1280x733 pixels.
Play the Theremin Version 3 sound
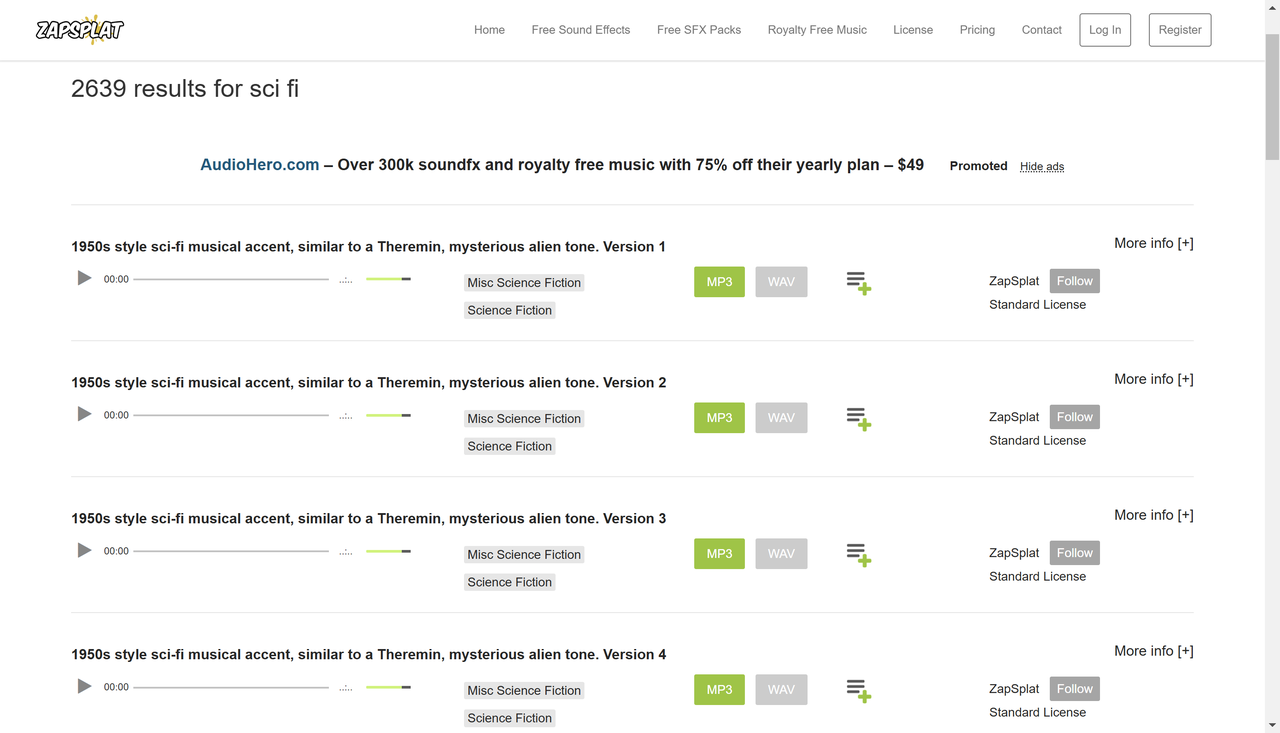(x=84, y=550)
